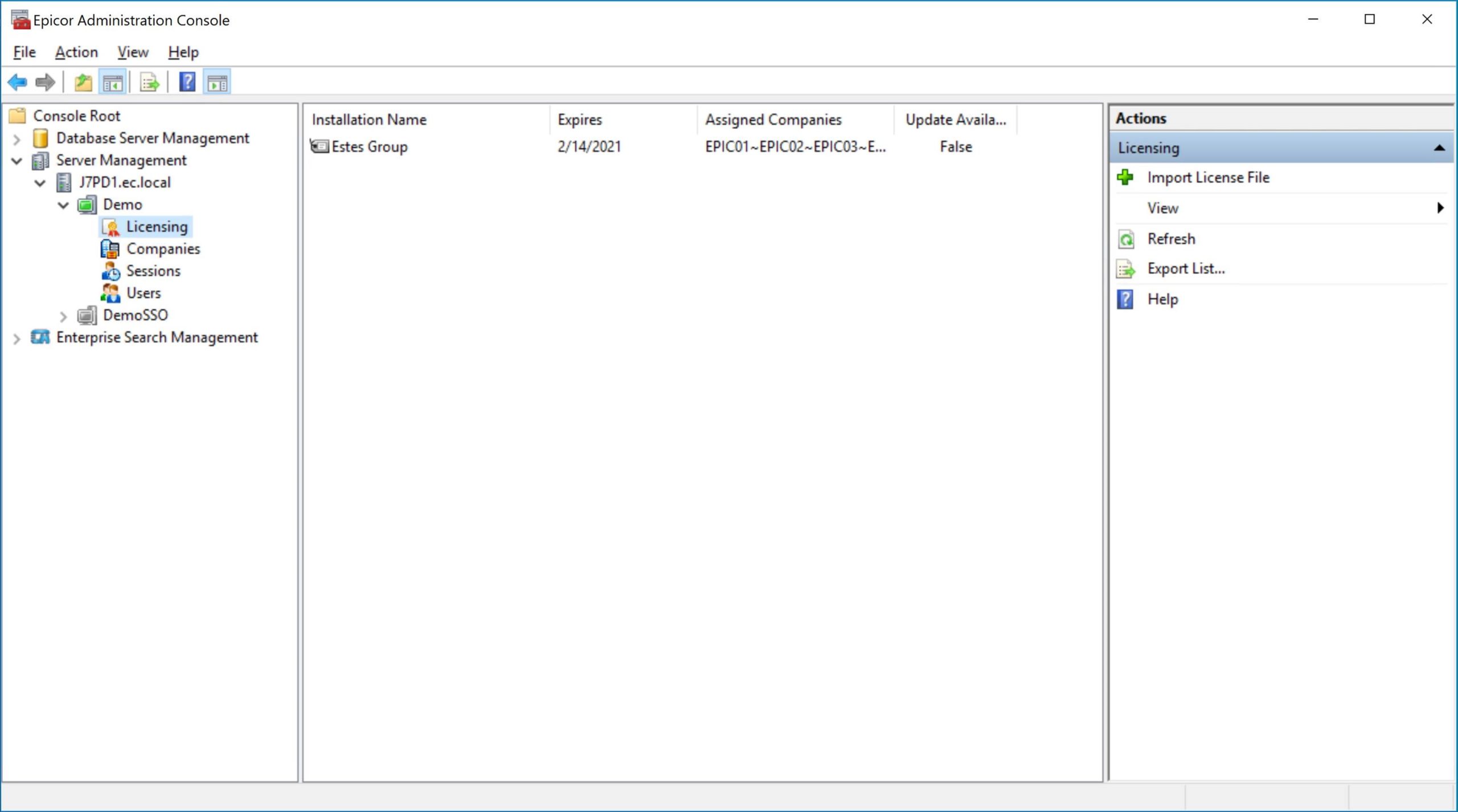Click the Database Server Management cylinder icon
This screenshot has width=1458, height=812.
(x=40, y=138)
